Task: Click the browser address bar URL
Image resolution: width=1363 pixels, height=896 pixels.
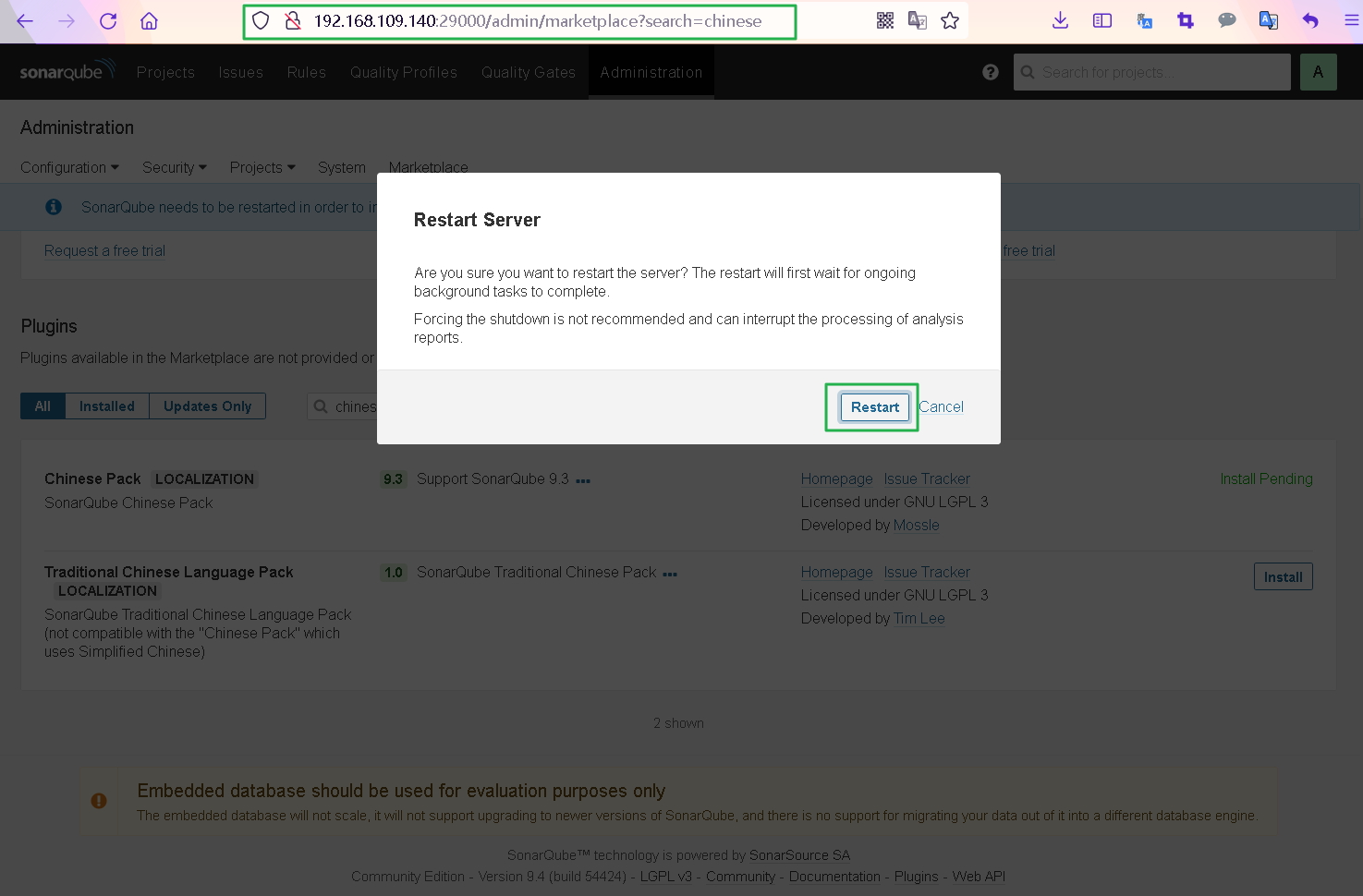Action: coord(538,20)
